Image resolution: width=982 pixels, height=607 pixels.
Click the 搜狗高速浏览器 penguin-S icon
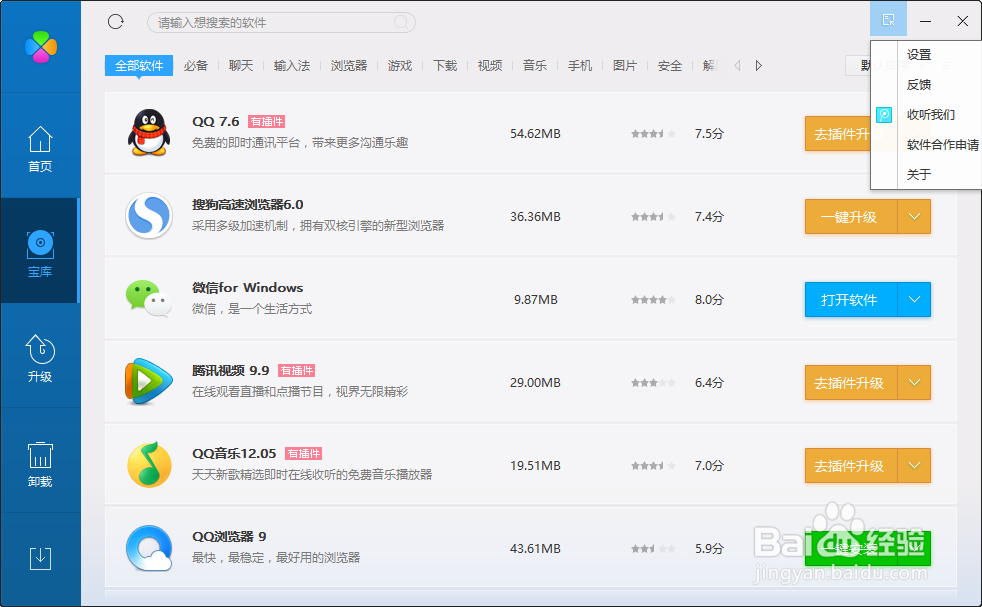[149, 216]
